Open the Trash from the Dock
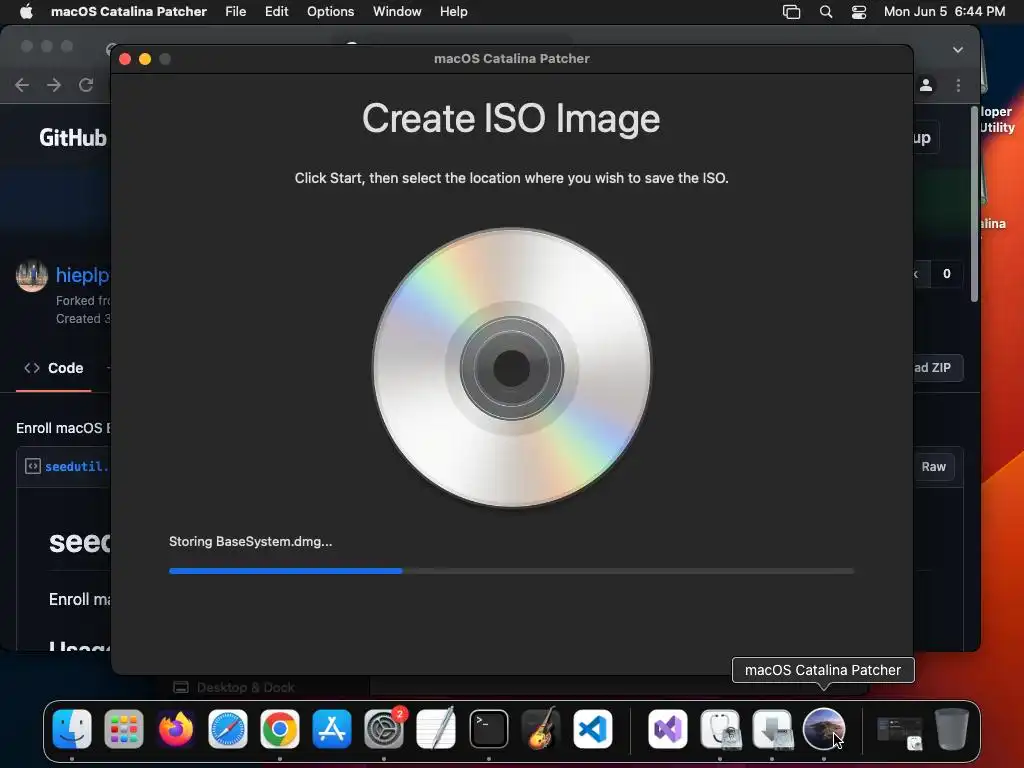The image size is (1024, 768). [x=952, y=729]
